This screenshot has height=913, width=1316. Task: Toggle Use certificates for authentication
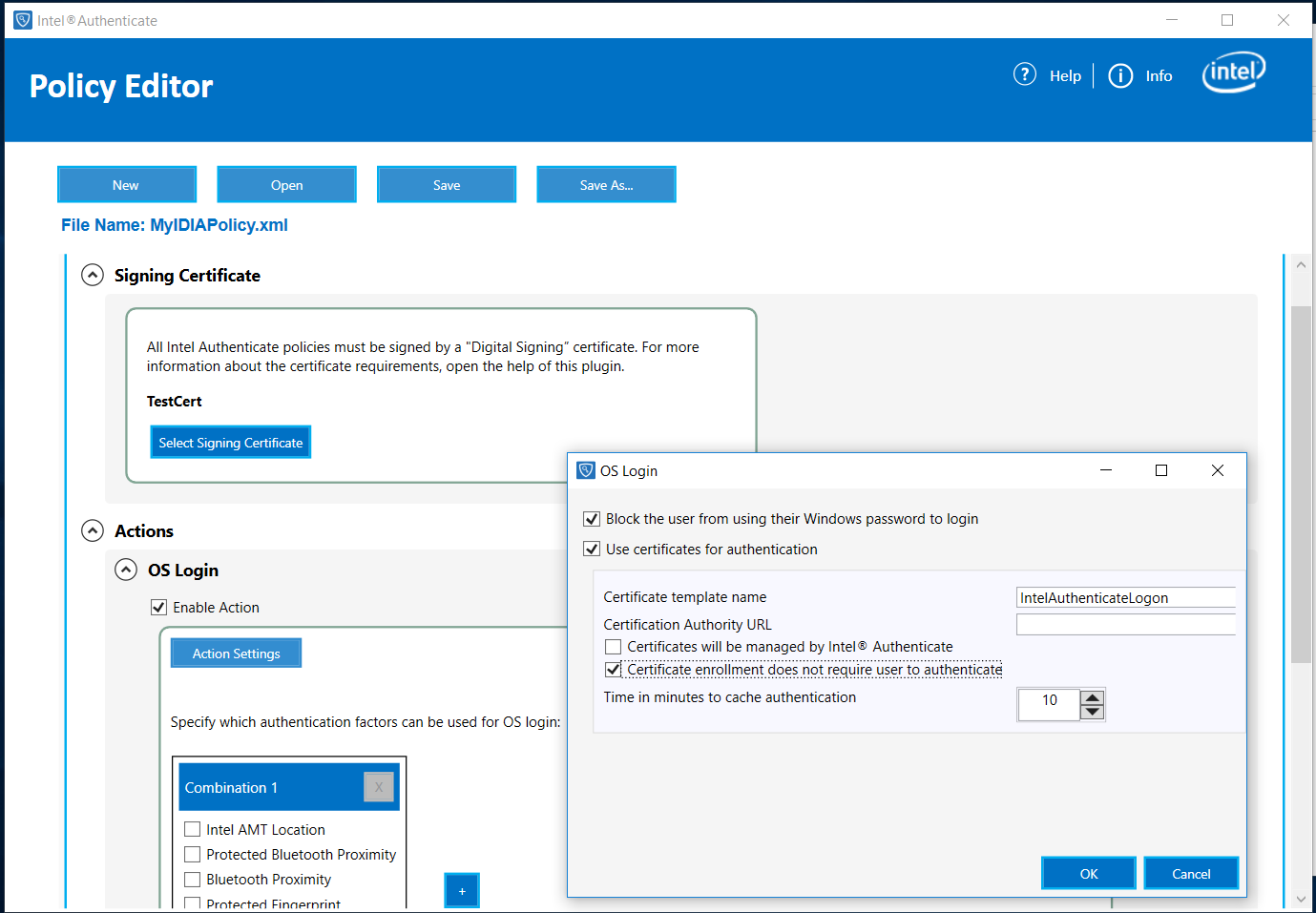pos(592,550)
